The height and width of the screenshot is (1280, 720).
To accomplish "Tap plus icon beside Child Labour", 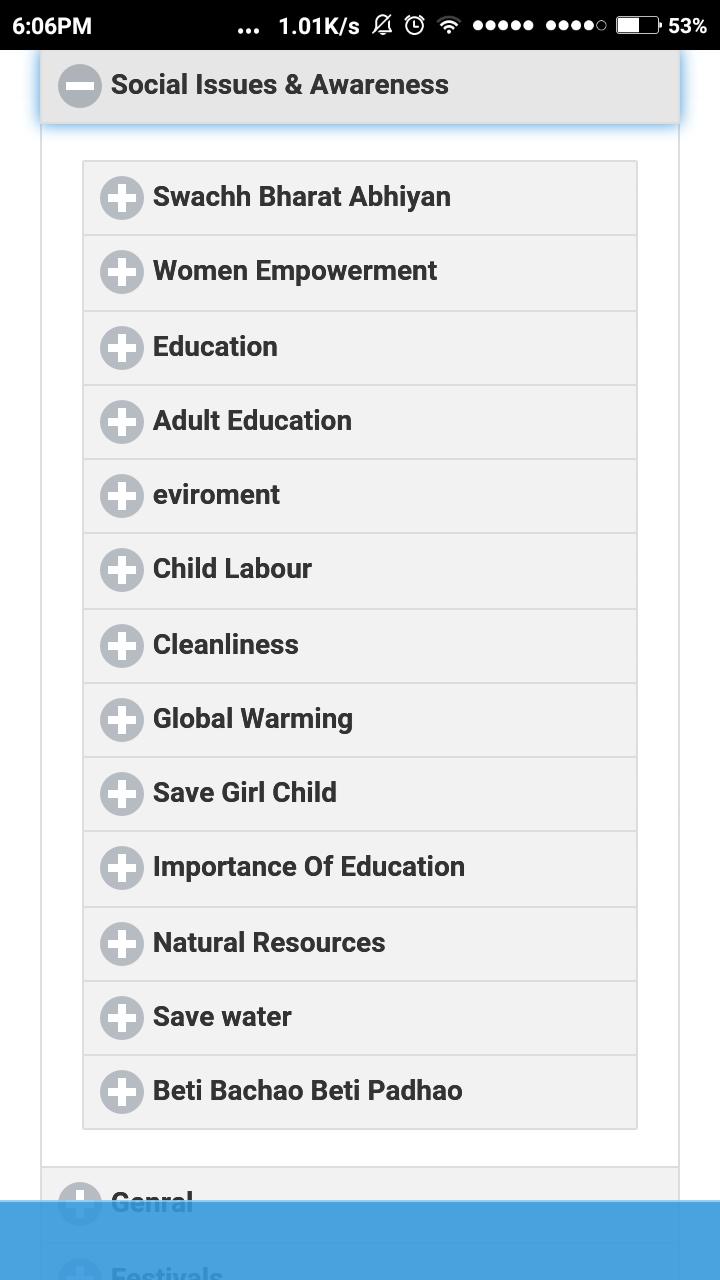I will [122, 570].
